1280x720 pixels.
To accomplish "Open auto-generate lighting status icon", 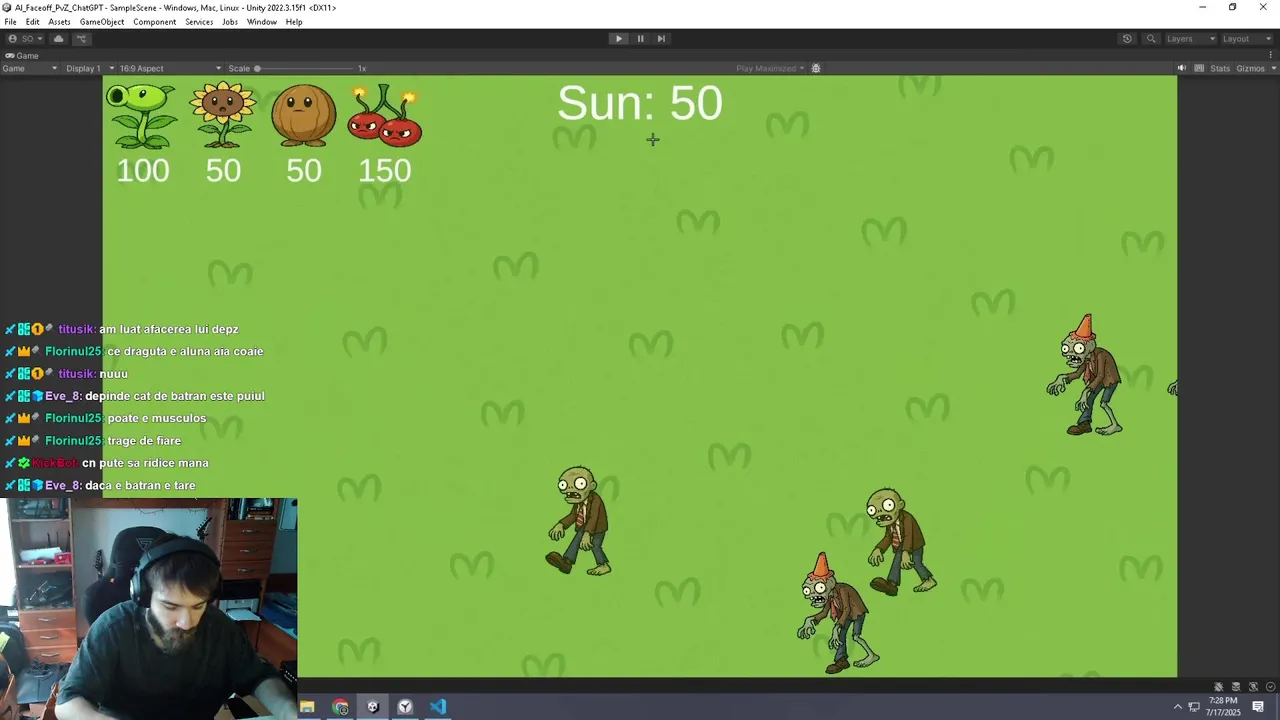I will coord(1253,686).
